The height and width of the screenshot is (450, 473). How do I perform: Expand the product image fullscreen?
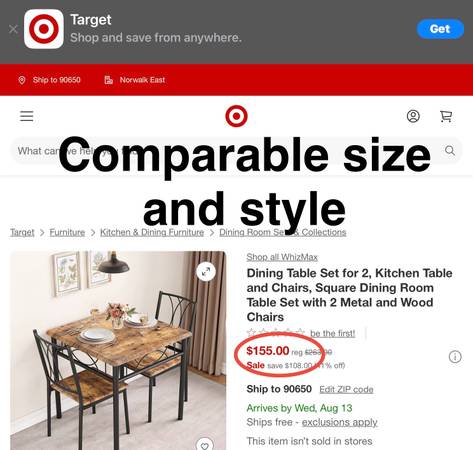click(x=206, y=271)
